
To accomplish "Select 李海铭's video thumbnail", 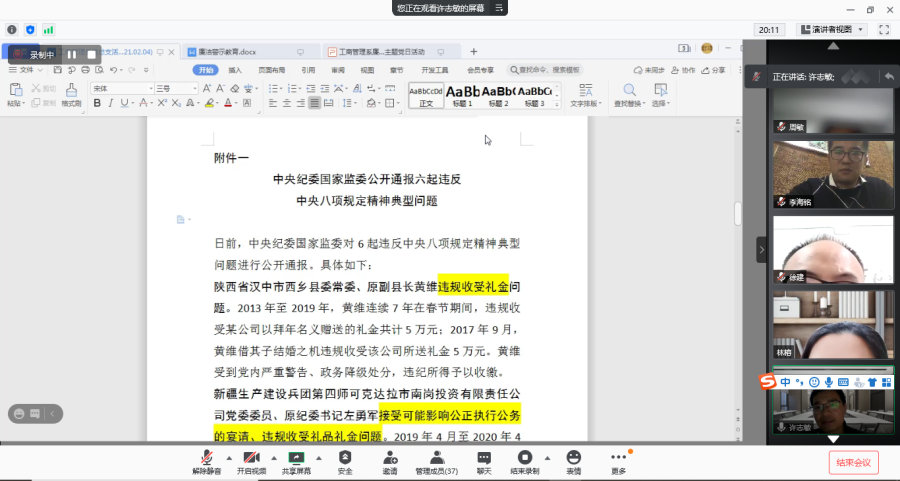I will pyautogui.click(x=832, y=174).
